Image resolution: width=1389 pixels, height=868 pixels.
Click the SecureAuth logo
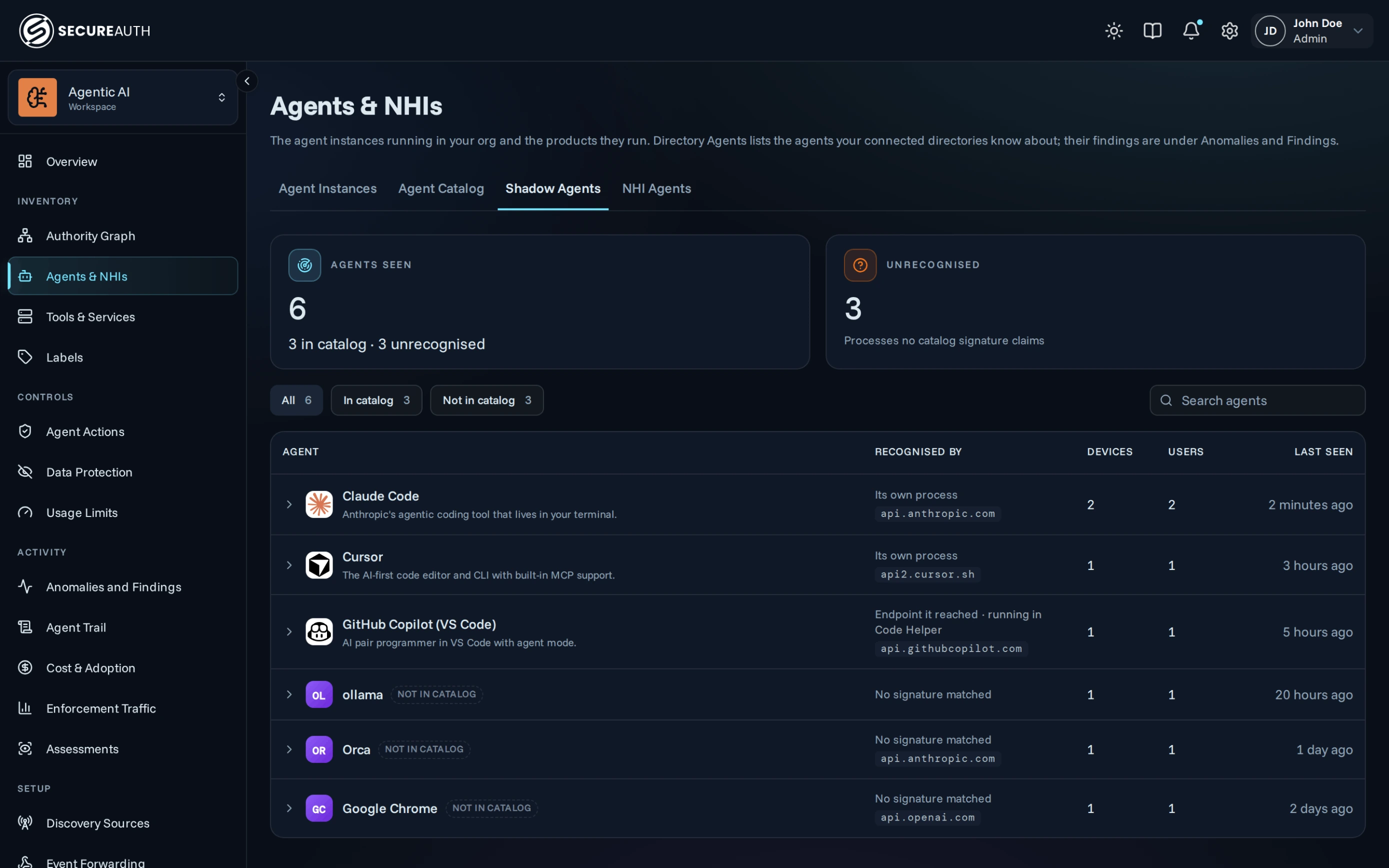coord(85,30)
